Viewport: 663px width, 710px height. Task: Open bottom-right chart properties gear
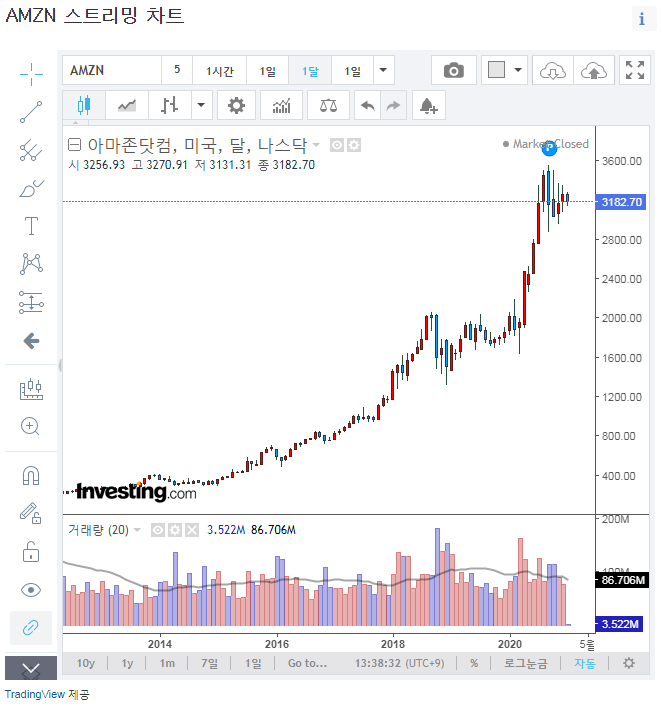(629, 663)
